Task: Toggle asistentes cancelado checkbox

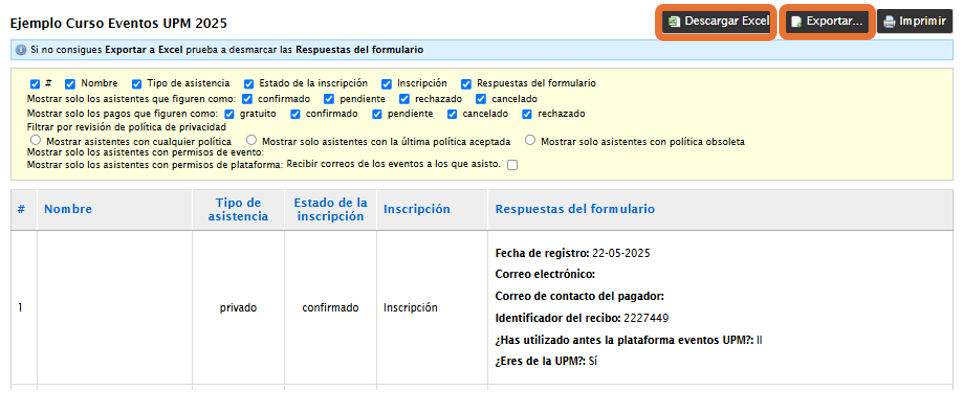Action: pyautogui.click(x=481, y=99)
